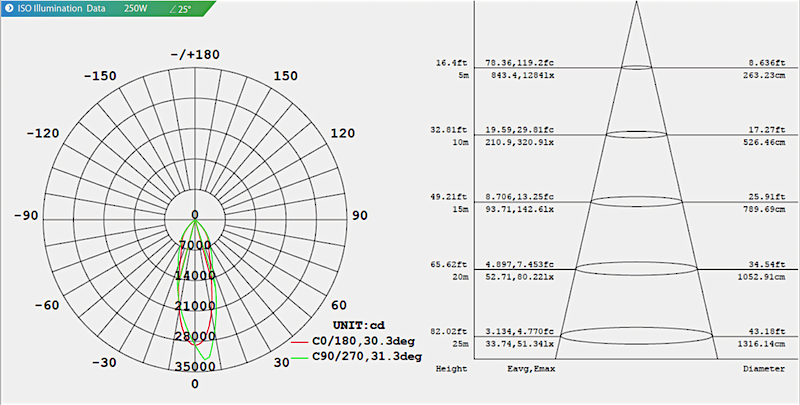Click the 1316.14cm diameter value
The height and width of the screenshot is (405, 800).
click(762, 344)
